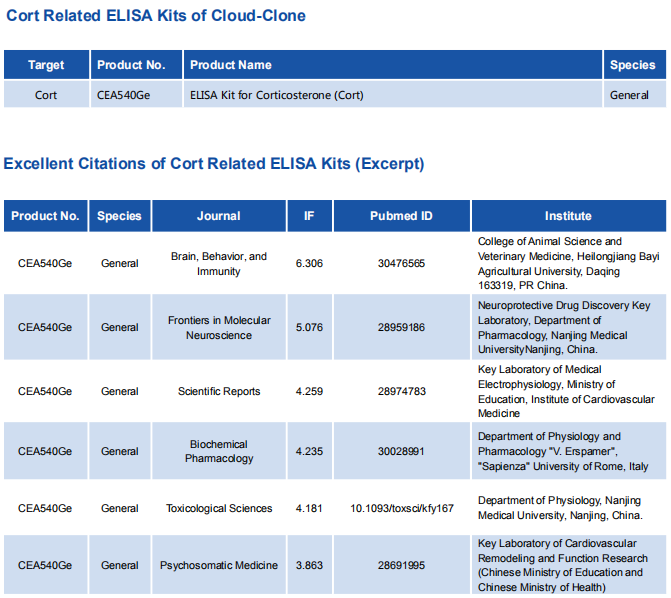Click the IF column header
This screenshot has width=671, height=598.
pyautogui.click(x=309, y=216)
